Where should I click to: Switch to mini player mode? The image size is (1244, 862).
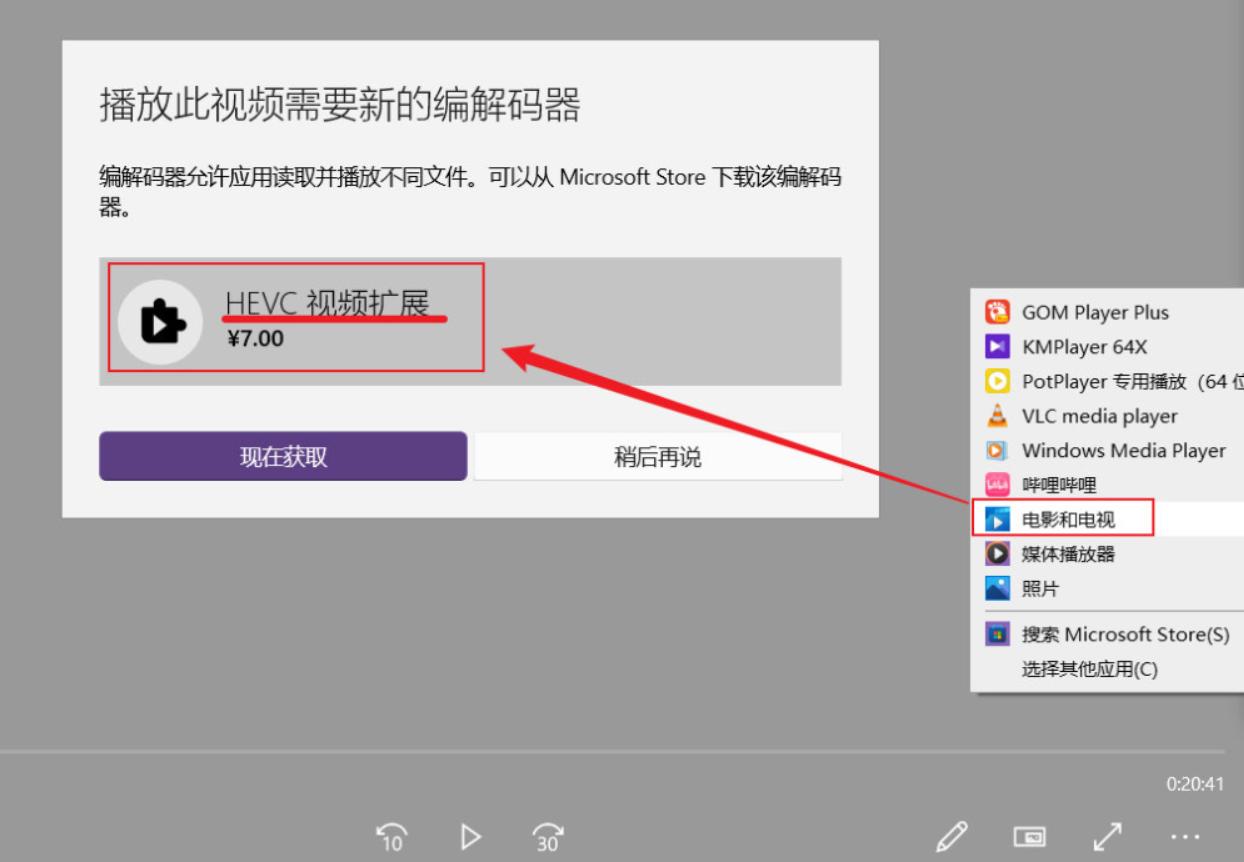tap(1032, 836)
